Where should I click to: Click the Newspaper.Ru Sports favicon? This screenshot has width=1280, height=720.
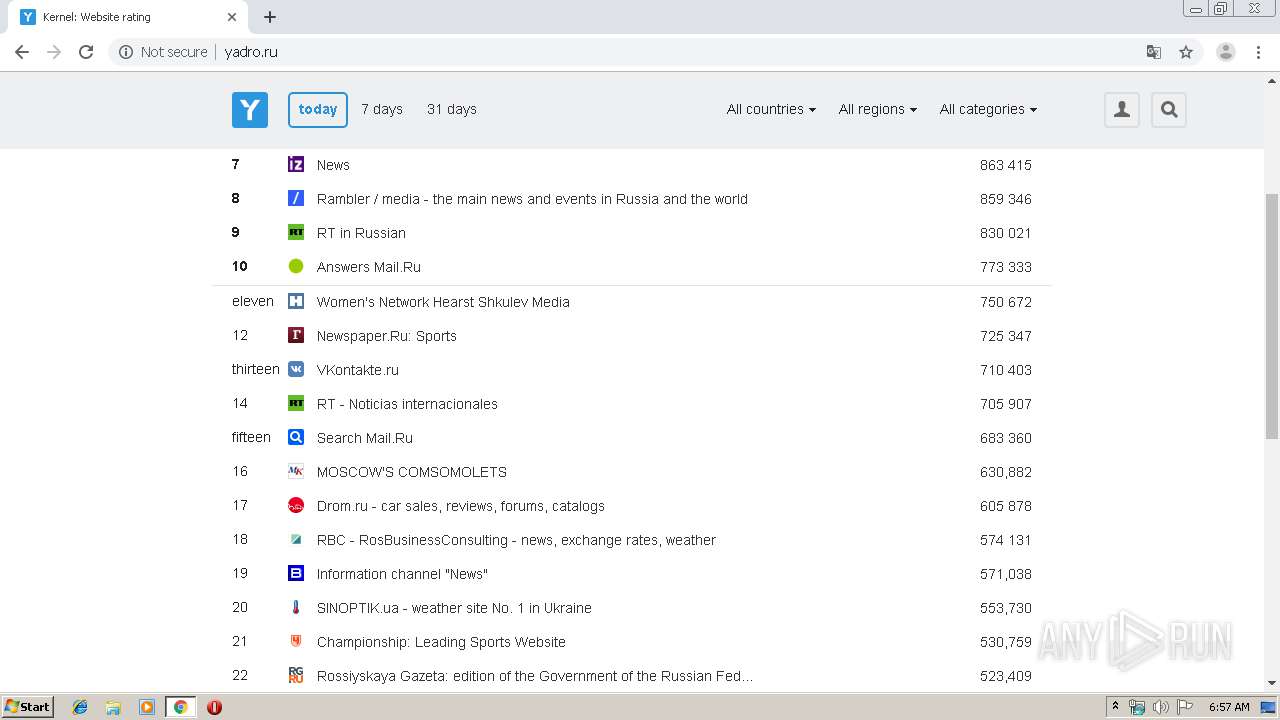coord(296,335)
